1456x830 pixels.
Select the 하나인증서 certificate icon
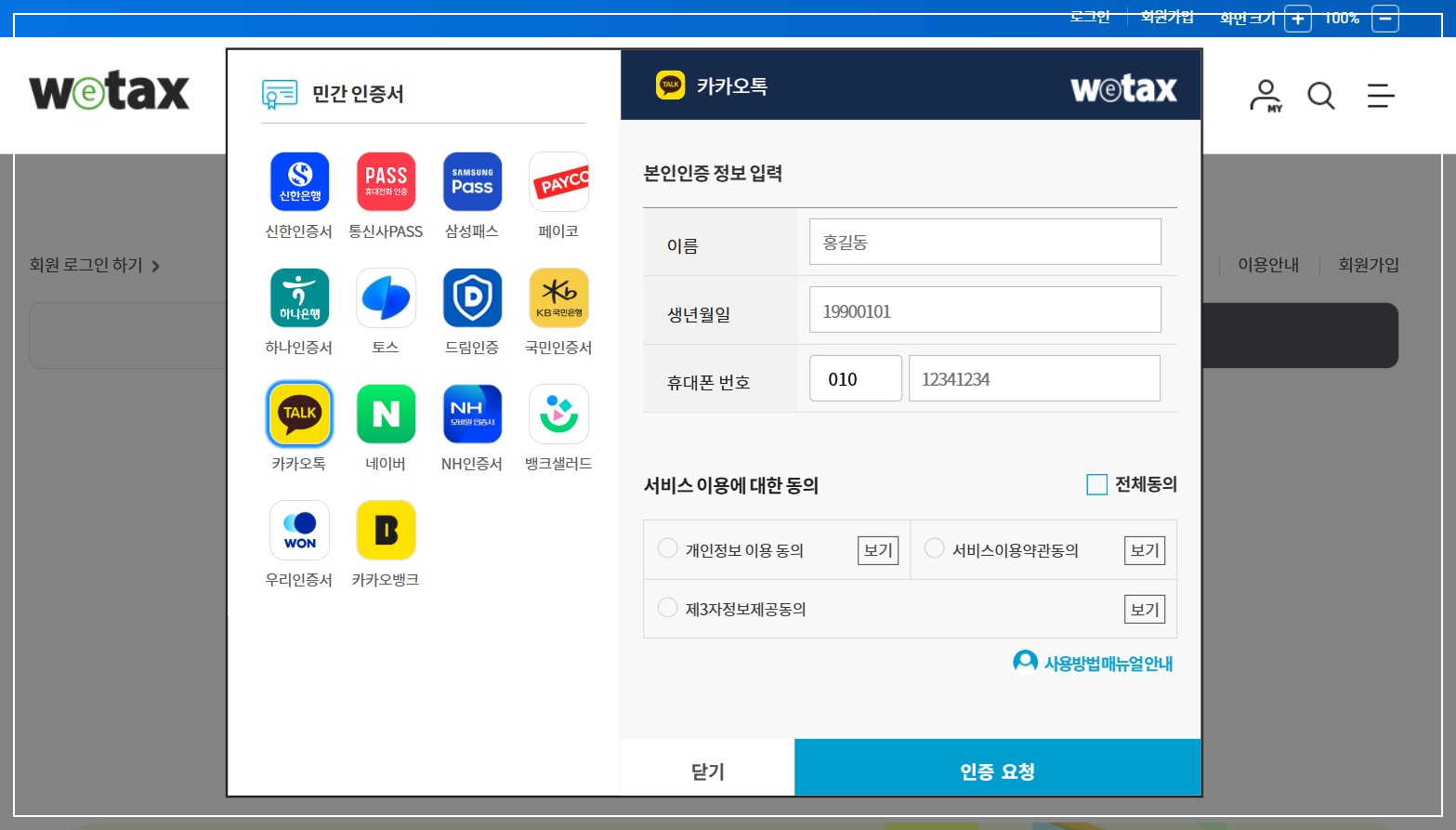coord(299,297)
